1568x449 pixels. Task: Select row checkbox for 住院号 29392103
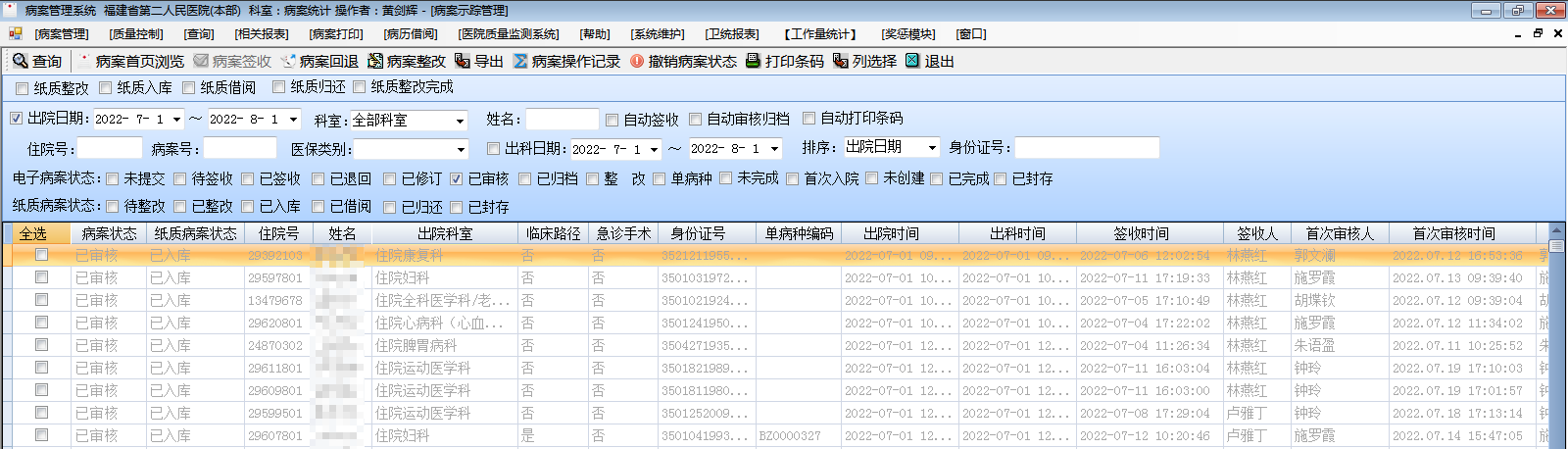pos(41,255)
